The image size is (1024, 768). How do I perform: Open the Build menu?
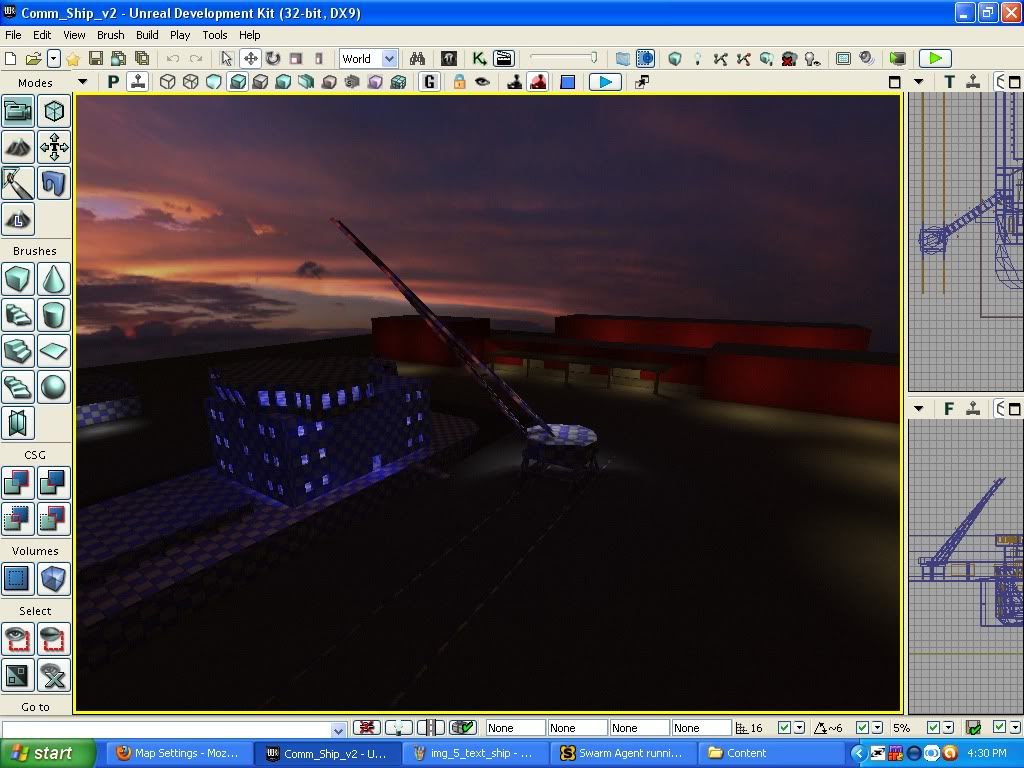147,35
